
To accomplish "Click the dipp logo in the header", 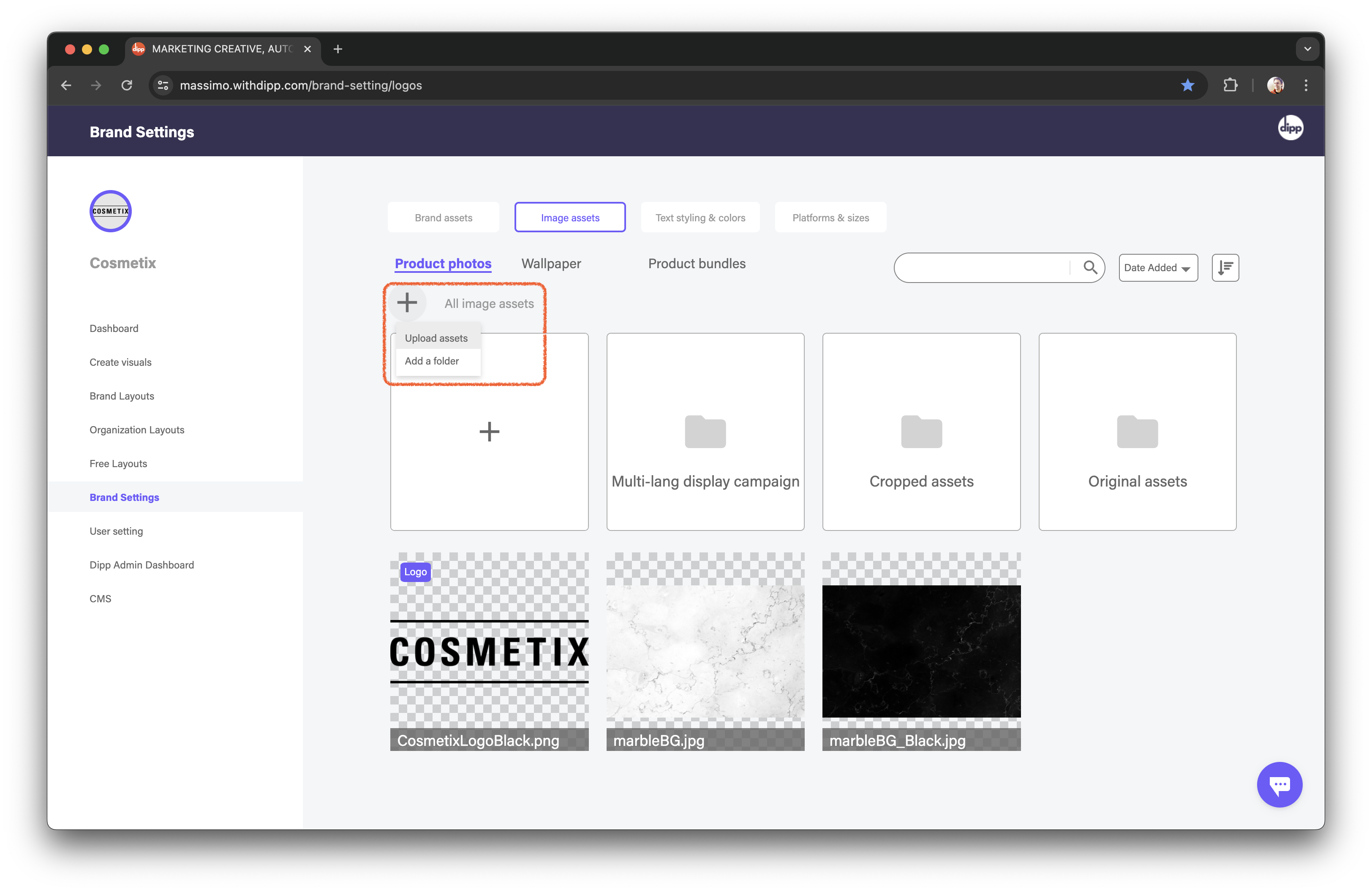I will point(1290,128).
